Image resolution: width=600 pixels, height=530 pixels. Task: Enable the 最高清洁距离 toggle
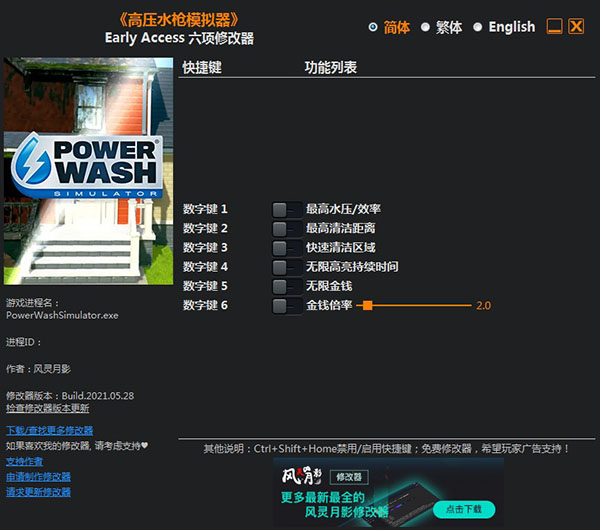(x=286, y=228)
